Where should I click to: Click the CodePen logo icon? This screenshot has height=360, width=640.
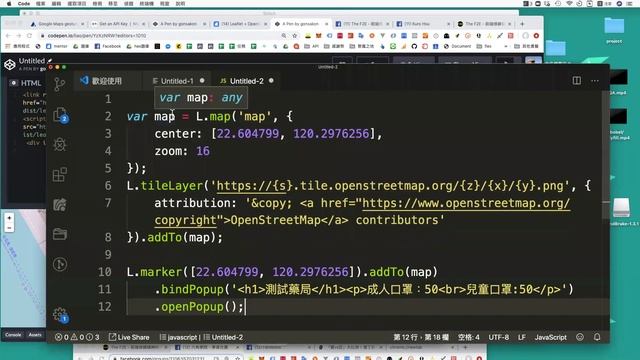[x=10, y=64]
